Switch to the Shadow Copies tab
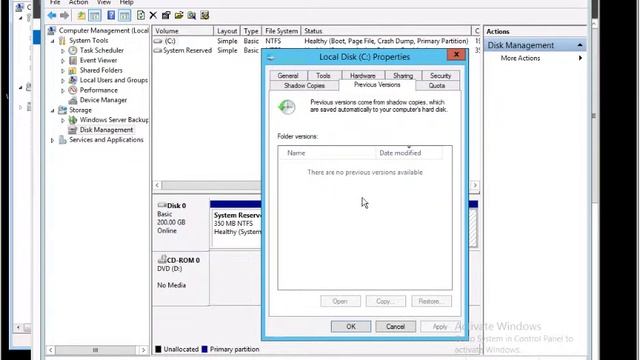 (x=304, y=86)
